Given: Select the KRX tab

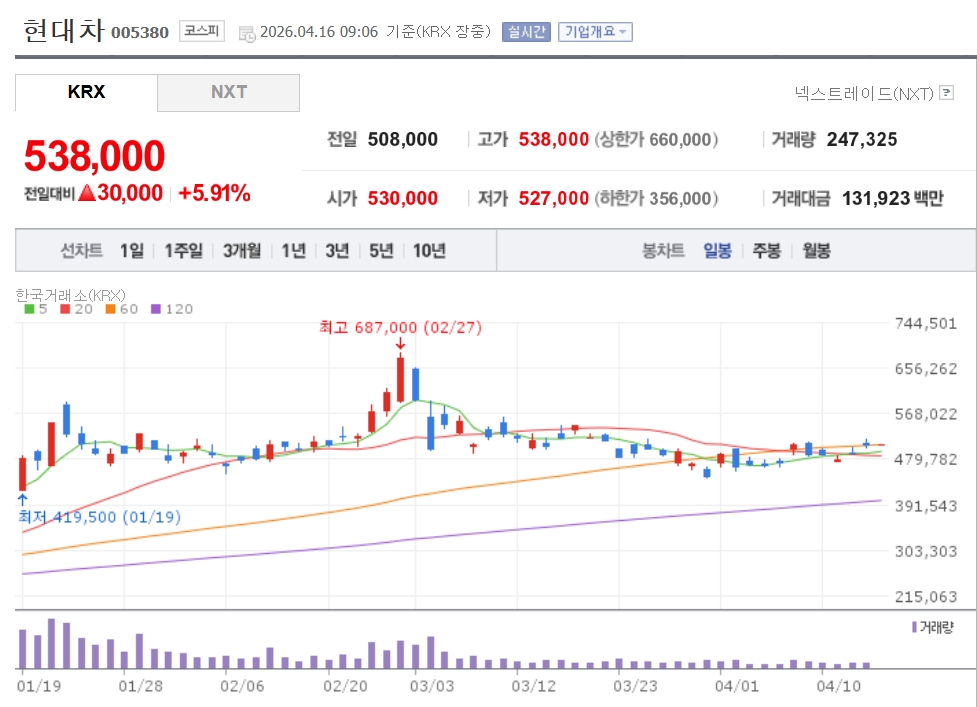Looking at the screenshot, I should (x=86, y=92).
